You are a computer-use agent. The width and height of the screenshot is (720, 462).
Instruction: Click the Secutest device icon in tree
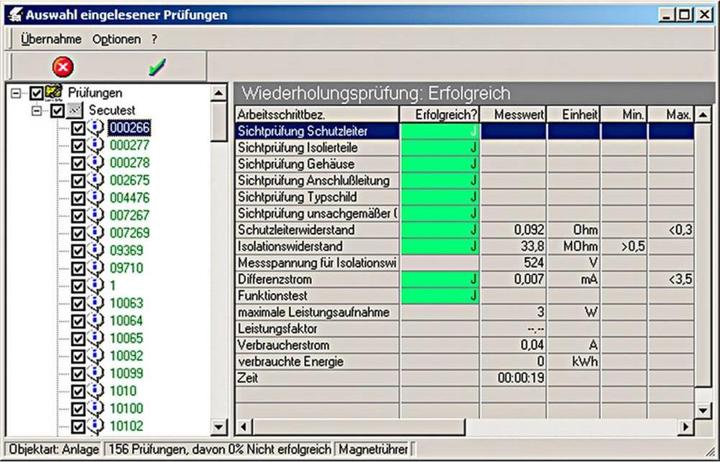click(75, 110)
